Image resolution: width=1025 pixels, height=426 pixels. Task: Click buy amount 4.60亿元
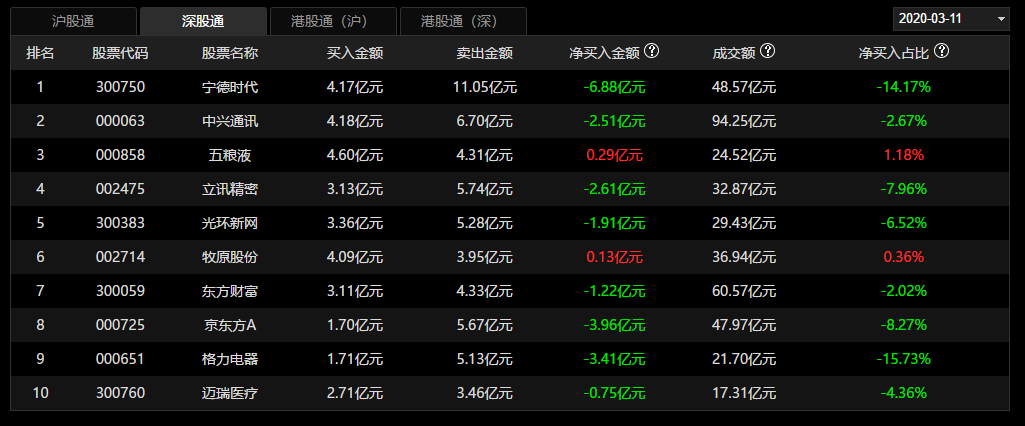(x=355, y=155)
